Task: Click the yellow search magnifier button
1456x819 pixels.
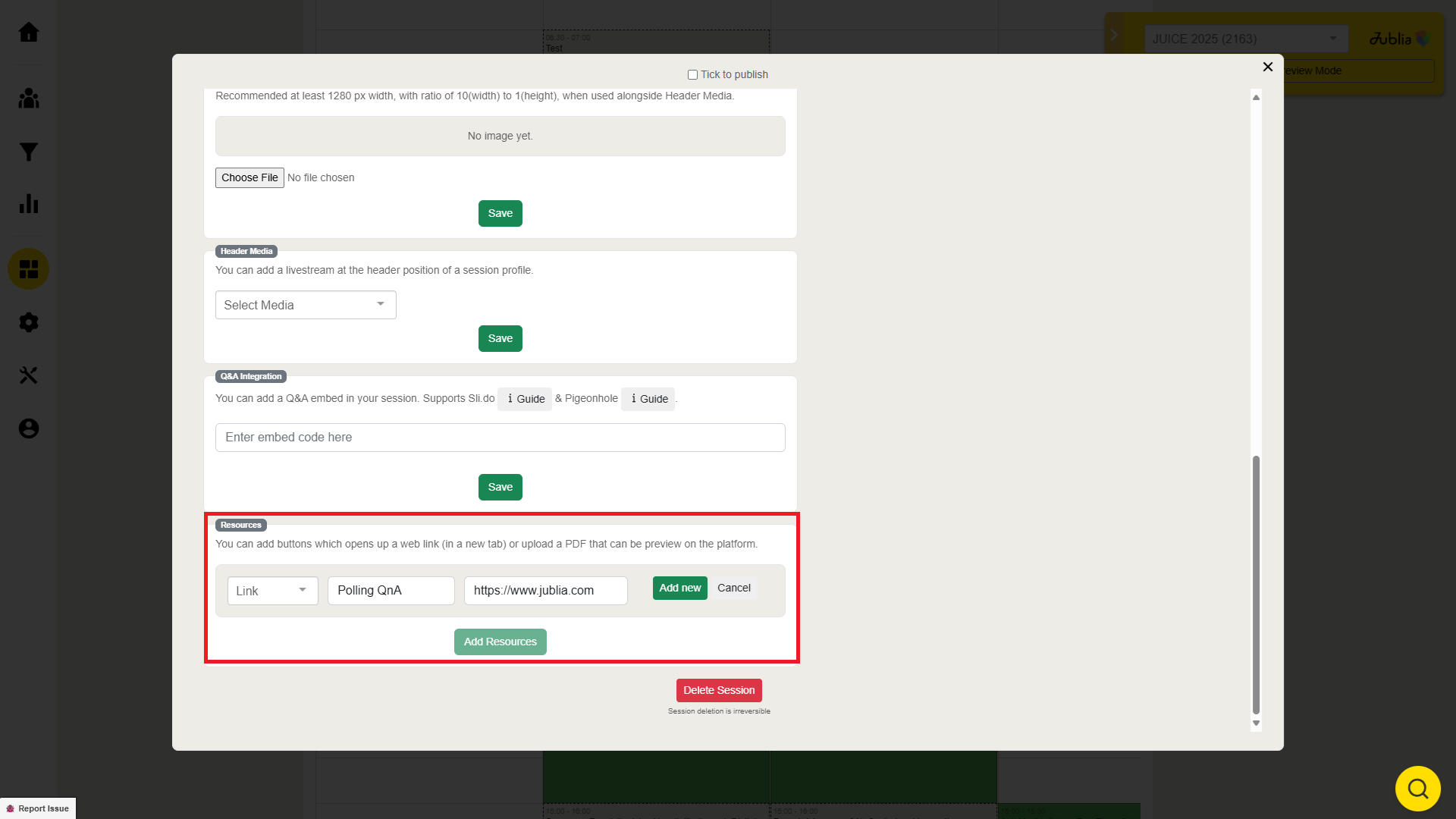Action: click(1417, 789)
